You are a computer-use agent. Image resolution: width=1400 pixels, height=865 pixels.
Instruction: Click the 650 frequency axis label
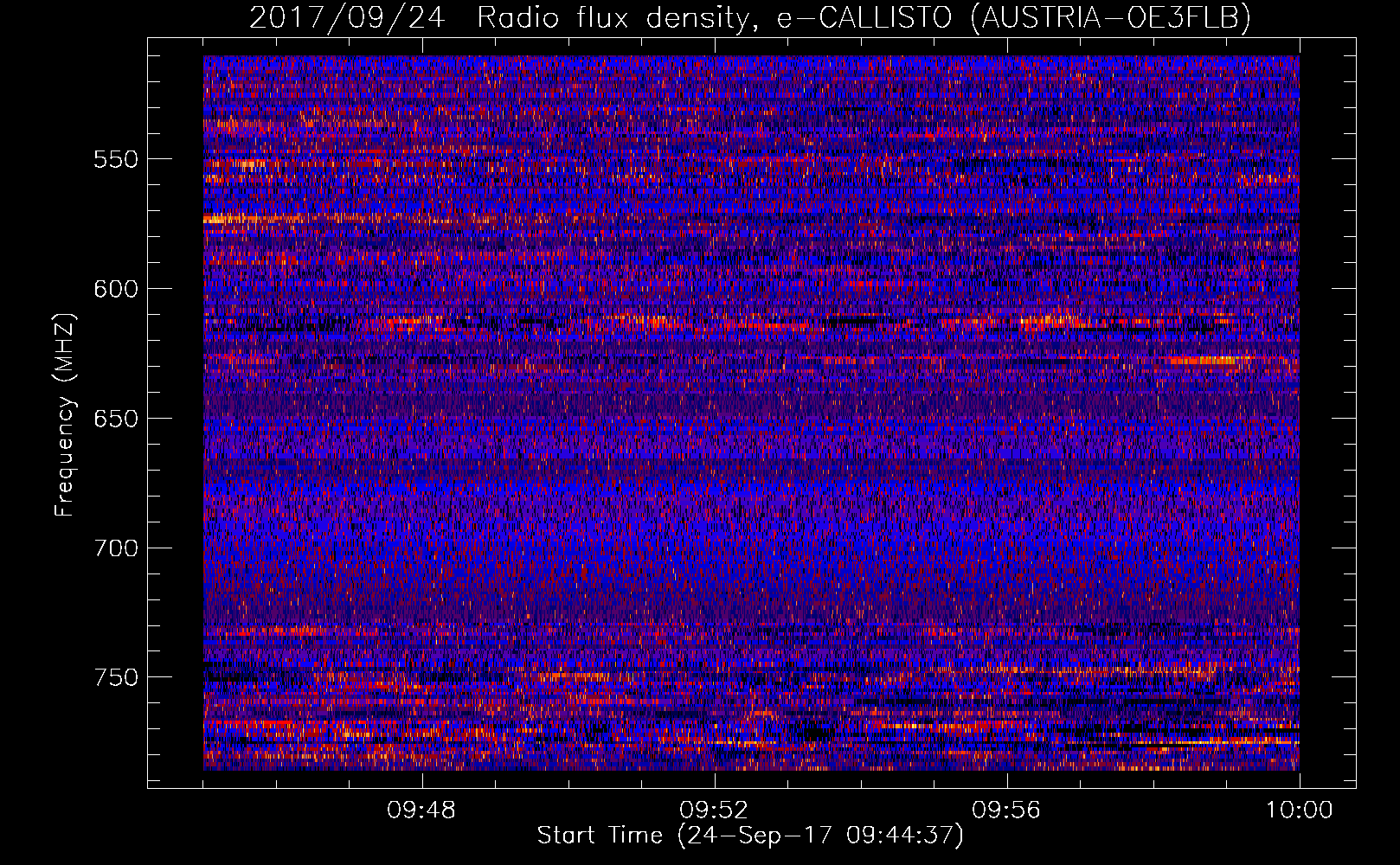pos(116,419)
